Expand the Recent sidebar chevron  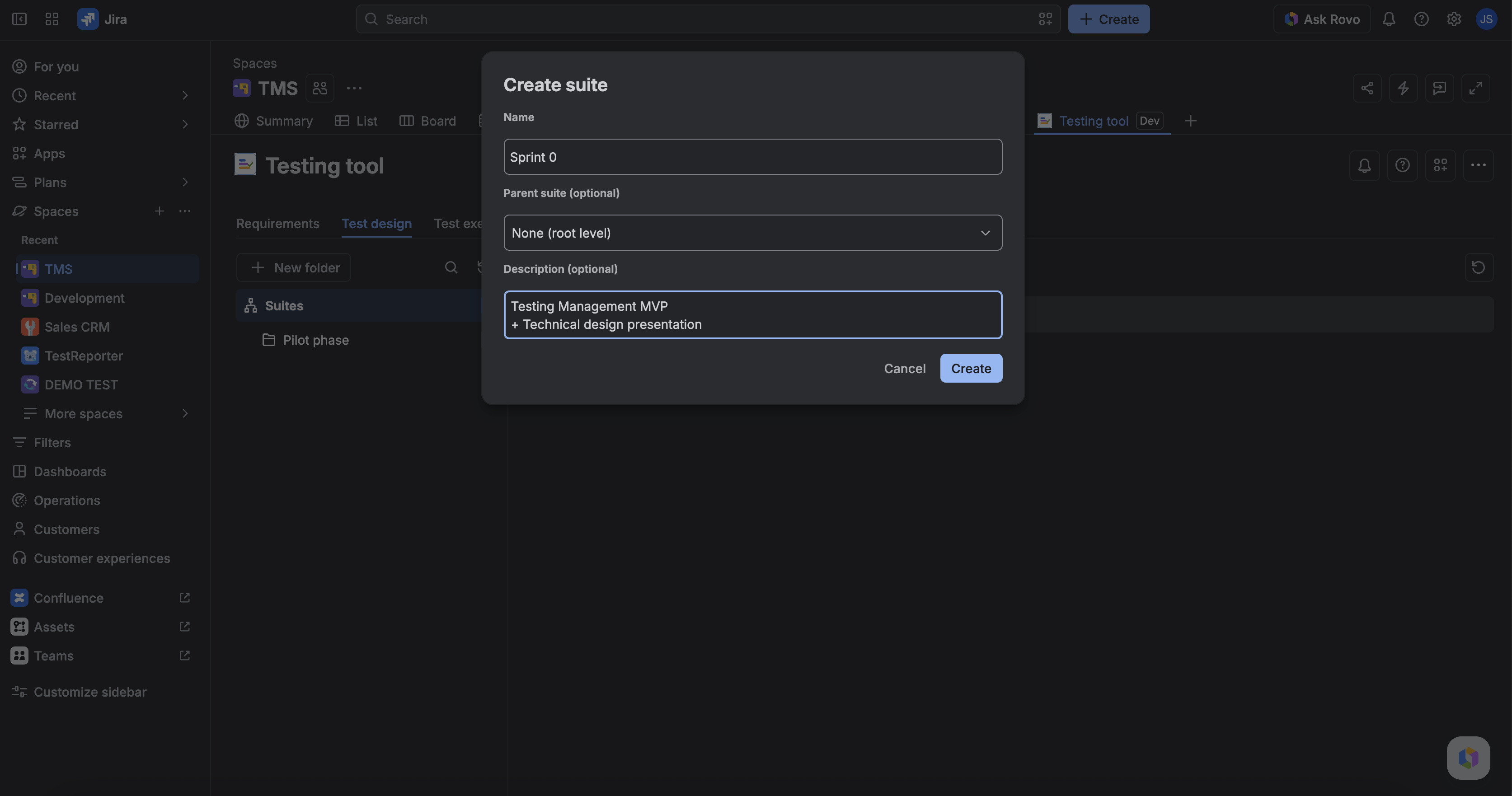(x=185, y=96)
